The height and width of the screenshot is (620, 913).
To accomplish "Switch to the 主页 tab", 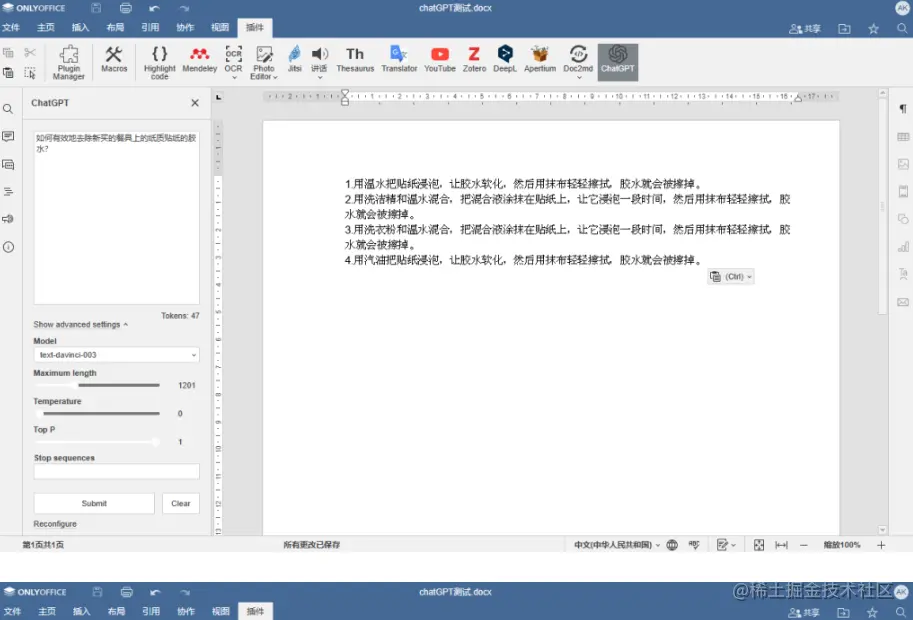I will coord(45,27).
